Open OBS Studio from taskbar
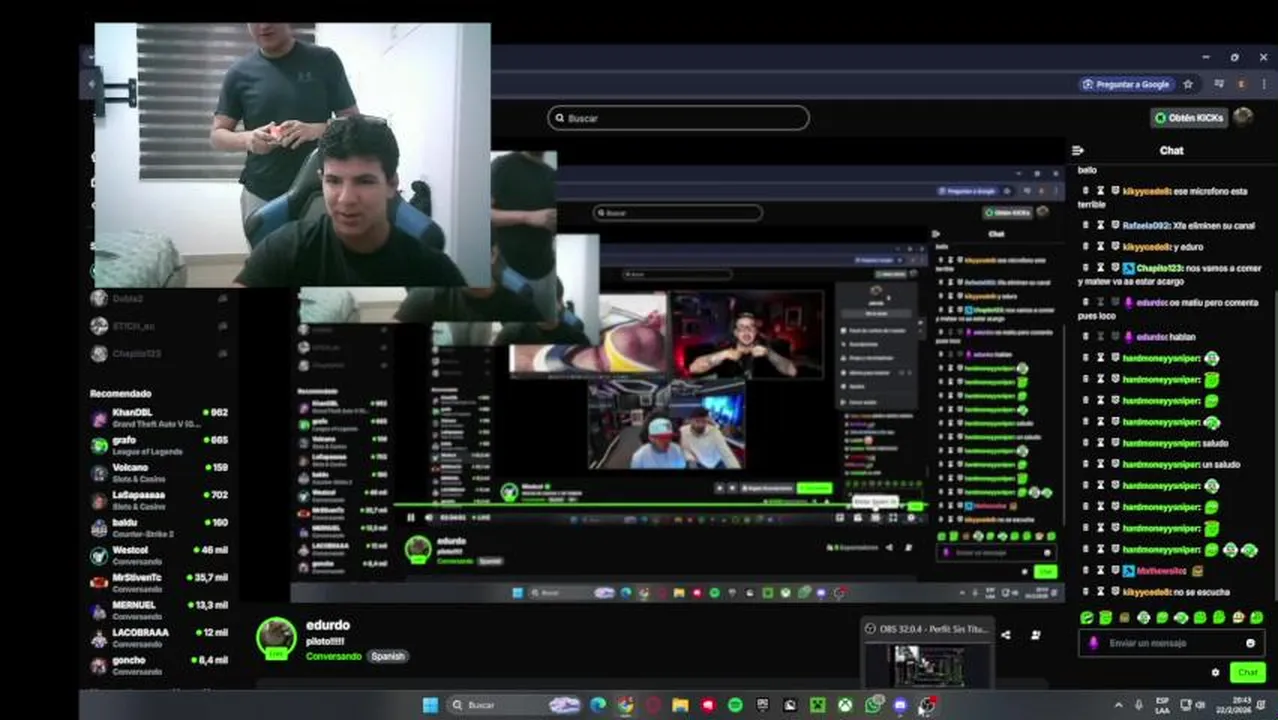 point(927,705)
